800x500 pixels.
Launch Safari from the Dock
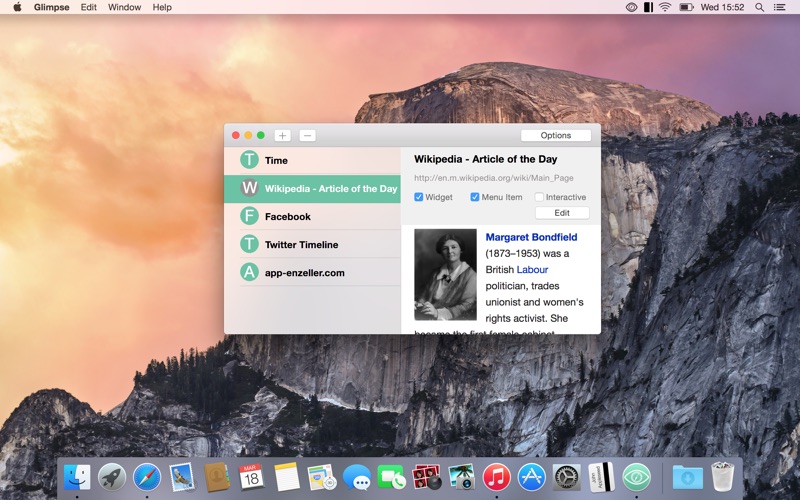[147, 478]
